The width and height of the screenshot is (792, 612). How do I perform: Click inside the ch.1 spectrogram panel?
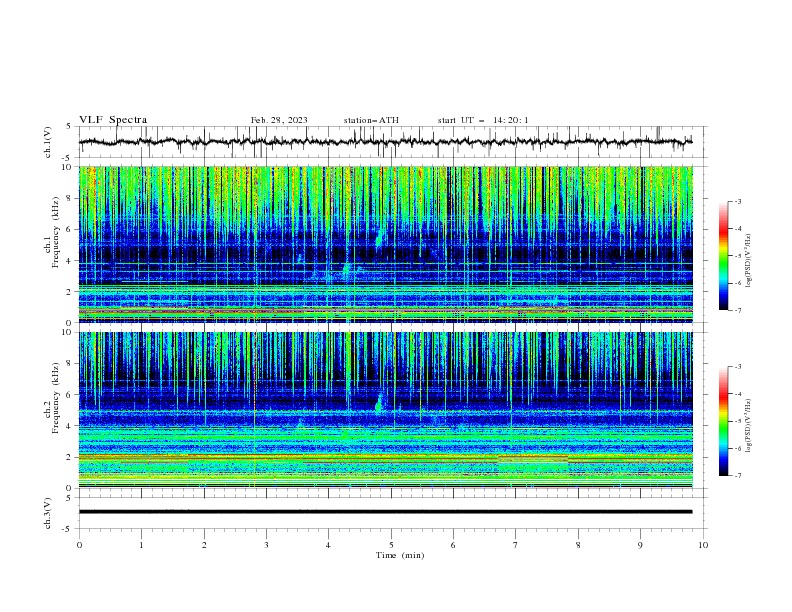point(385,244)
